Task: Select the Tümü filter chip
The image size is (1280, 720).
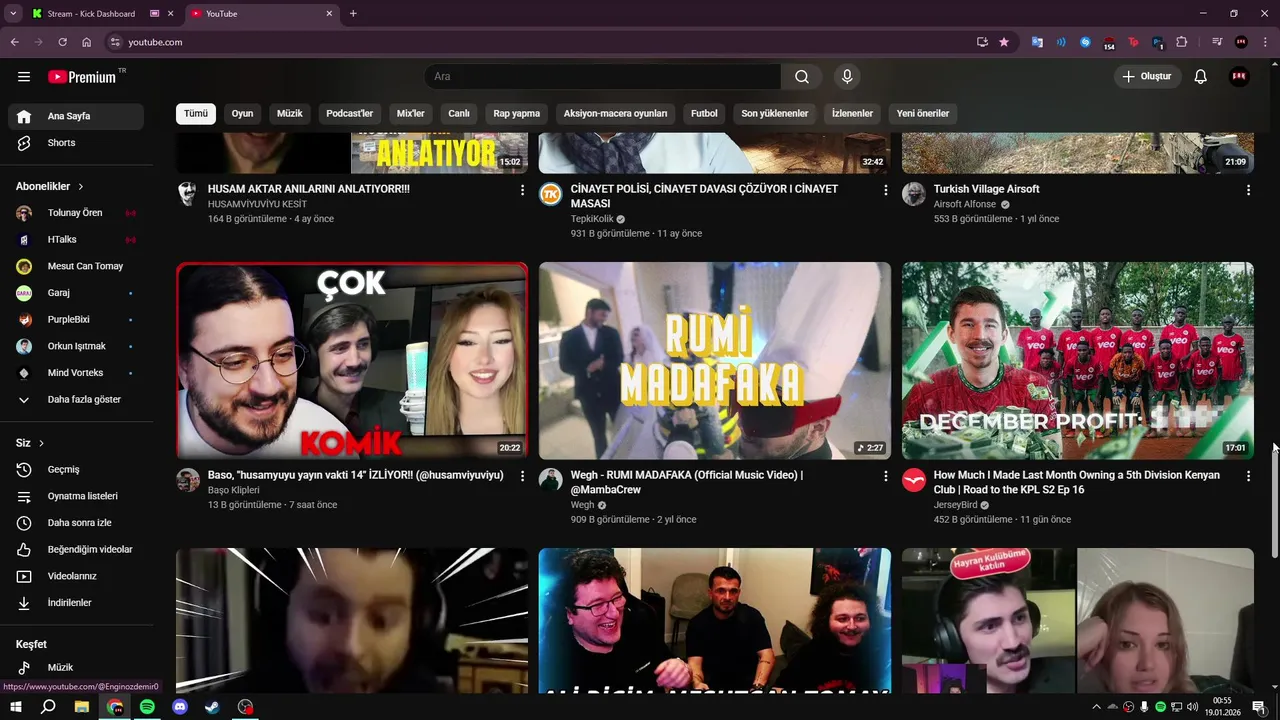Action: click(x=196, y=114)
